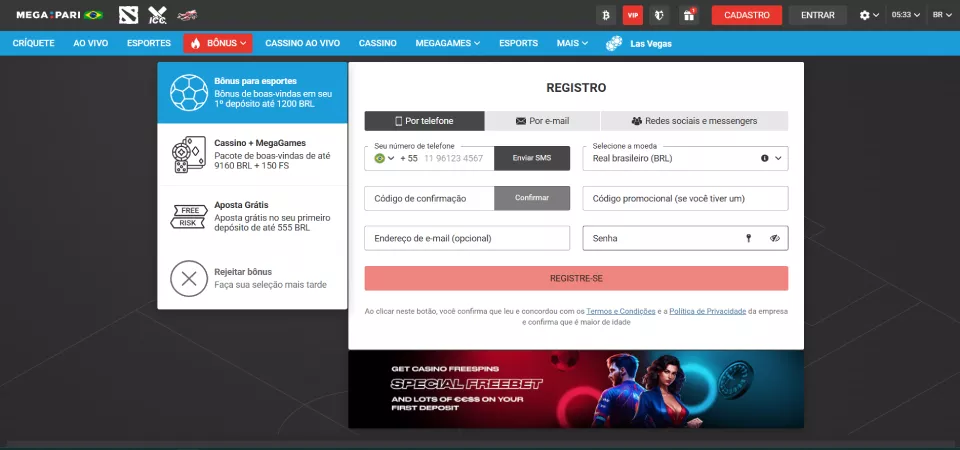
Task: Open the gift box promotions icon
Action: [x=688, y=15]
